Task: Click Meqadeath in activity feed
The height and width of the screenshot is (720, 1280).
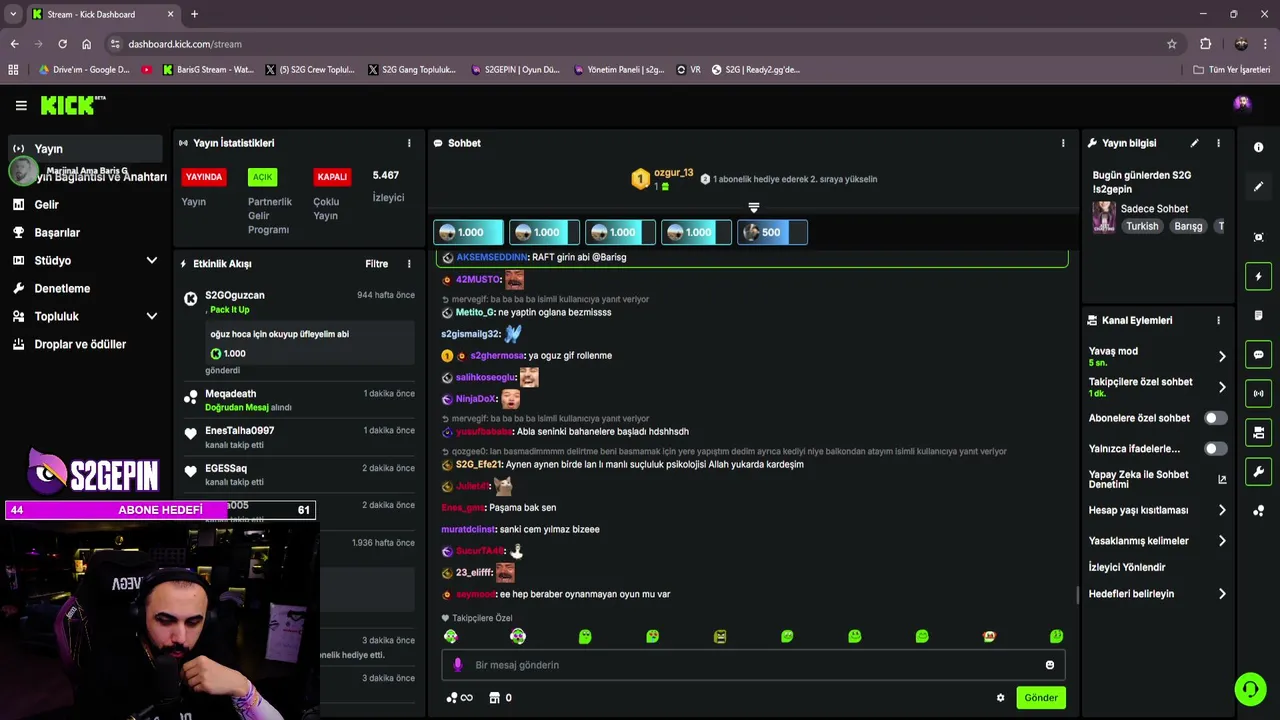Action: pyautogui.click(x=231, y=394)
